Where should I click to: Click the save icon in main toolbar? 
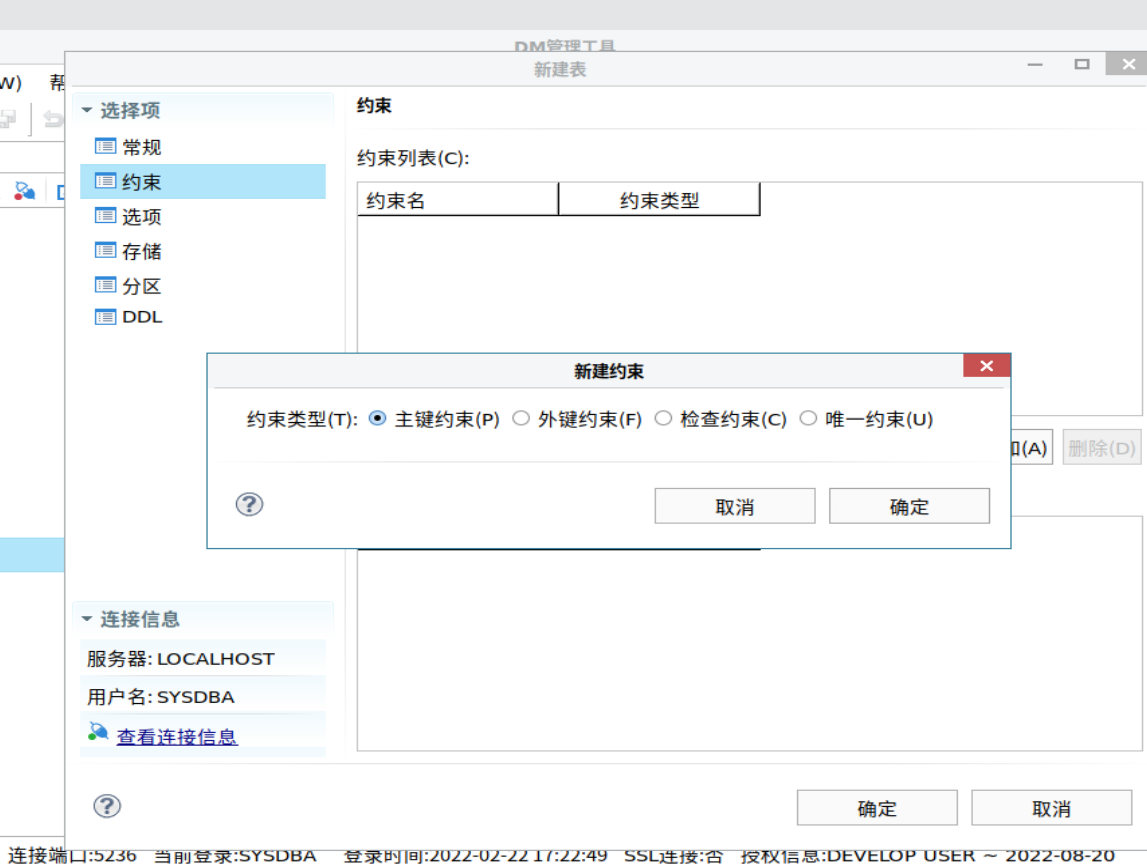[8, 119]
